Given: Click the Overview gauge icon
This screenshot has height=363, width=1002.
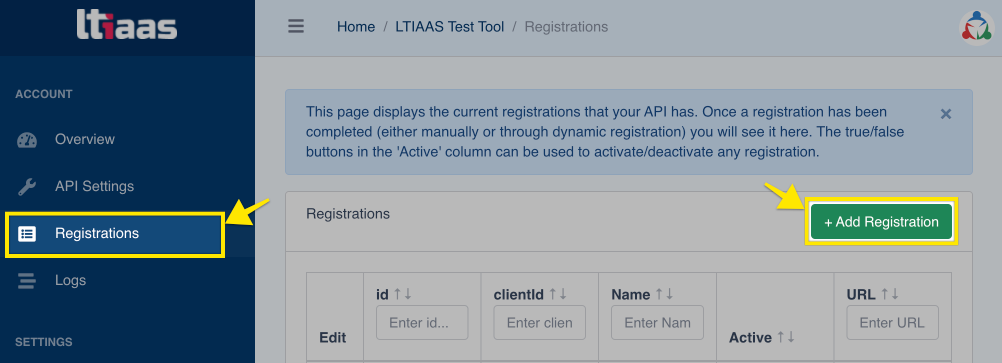Looking at the screenshot, I should 27,139.
